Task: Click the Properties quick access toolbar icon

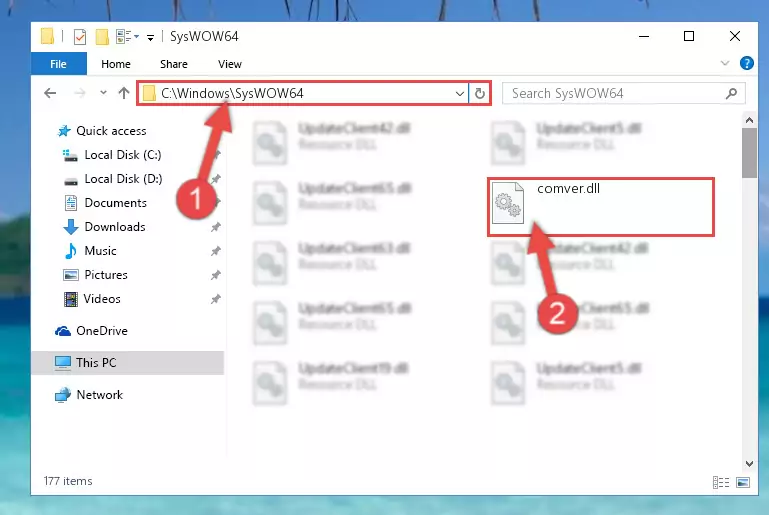Action: click(79, 37)
